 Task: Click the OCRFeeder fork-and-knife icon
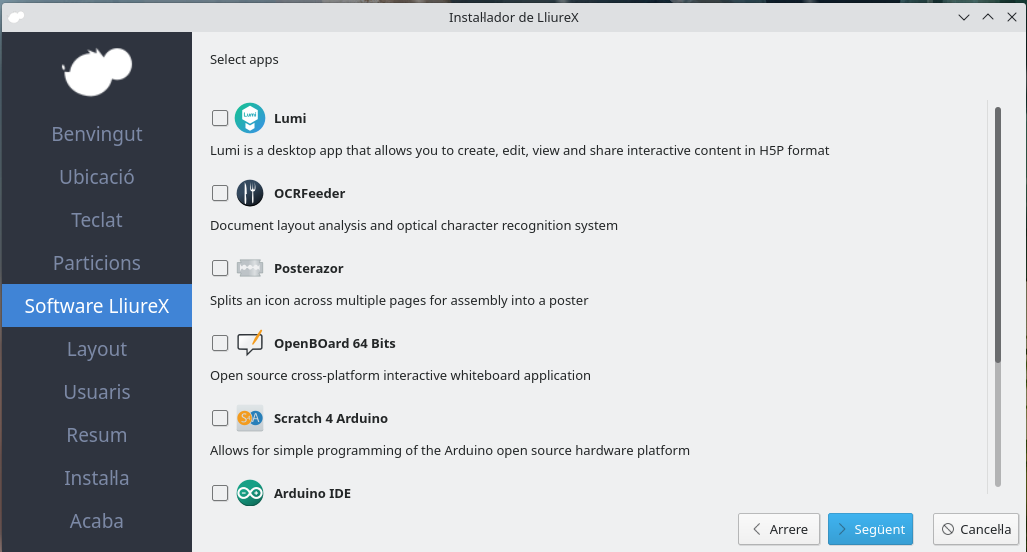tap(249, 193)
